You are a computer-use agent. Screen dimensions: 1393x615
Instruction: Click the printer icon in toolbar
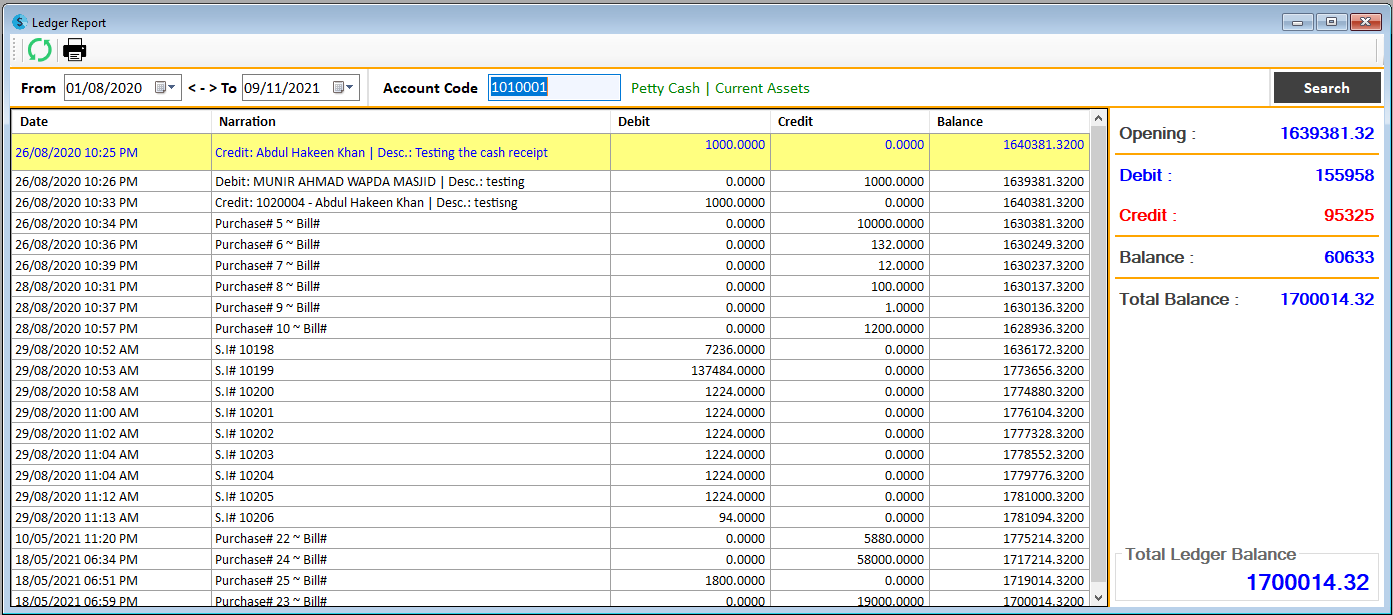pyautogui.click(x=75, y=49)
